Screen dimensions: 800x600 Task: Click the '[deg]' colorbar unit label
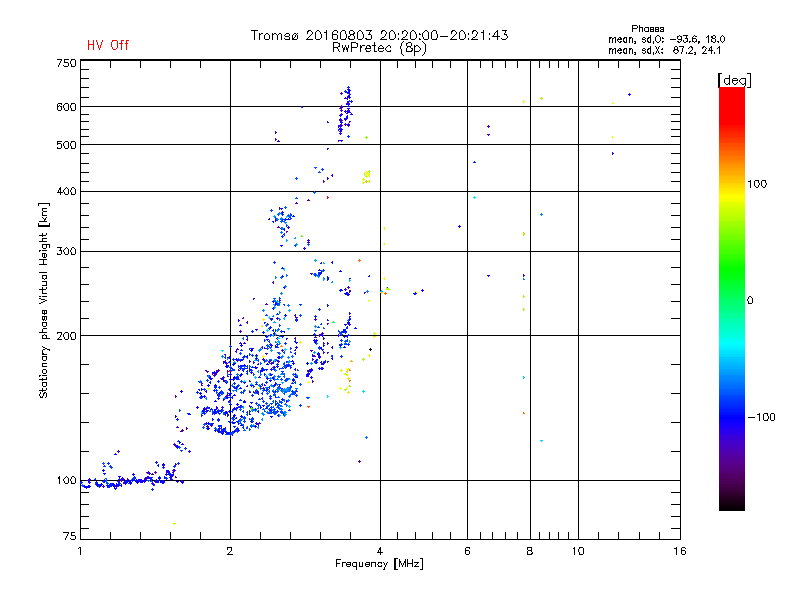734,80
